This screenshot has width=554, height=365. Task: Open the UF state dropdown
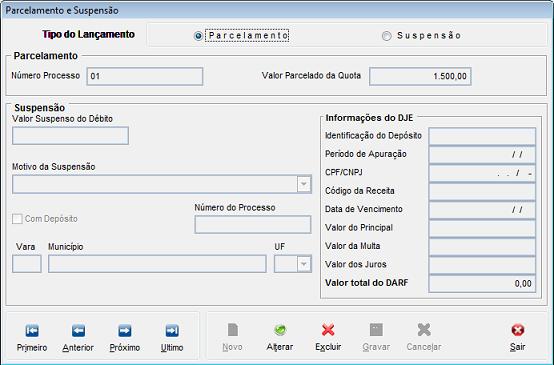[304, 264]
